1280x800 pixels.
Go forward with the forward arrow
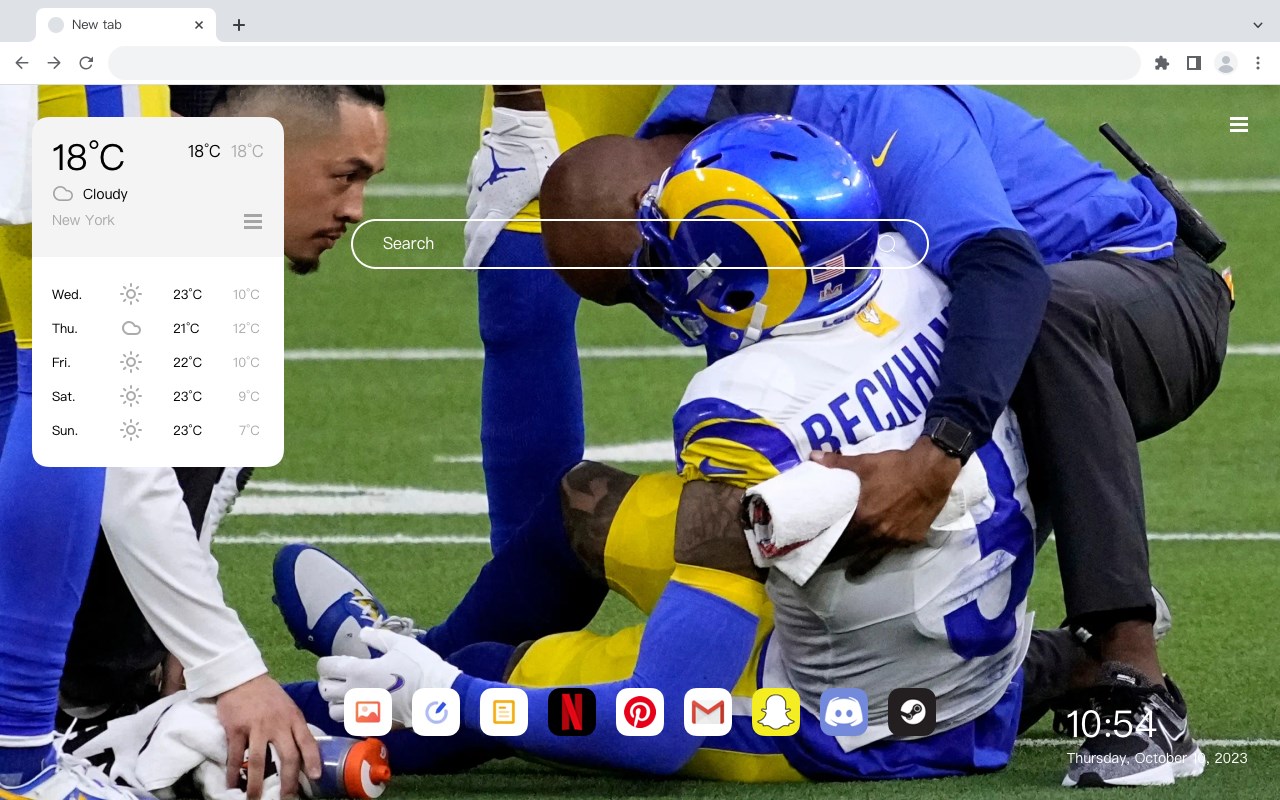tap(54, 63)
